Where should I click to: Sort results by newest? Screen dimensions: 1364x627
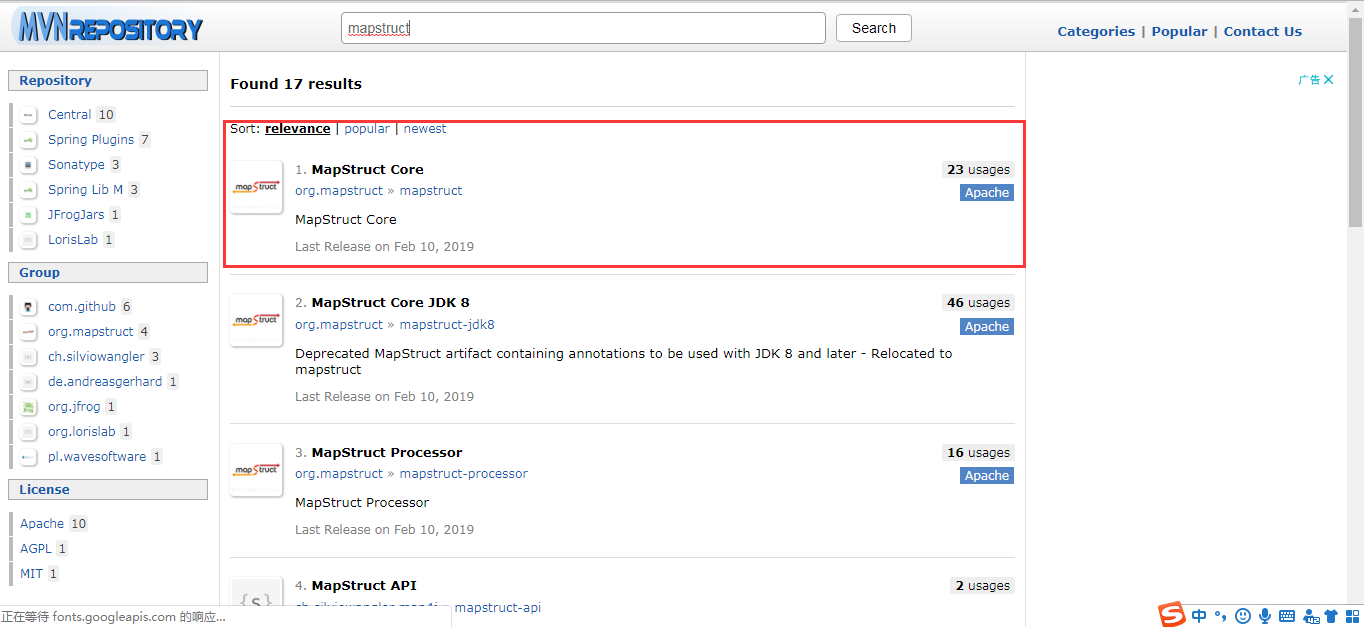[x=425, y=129]
